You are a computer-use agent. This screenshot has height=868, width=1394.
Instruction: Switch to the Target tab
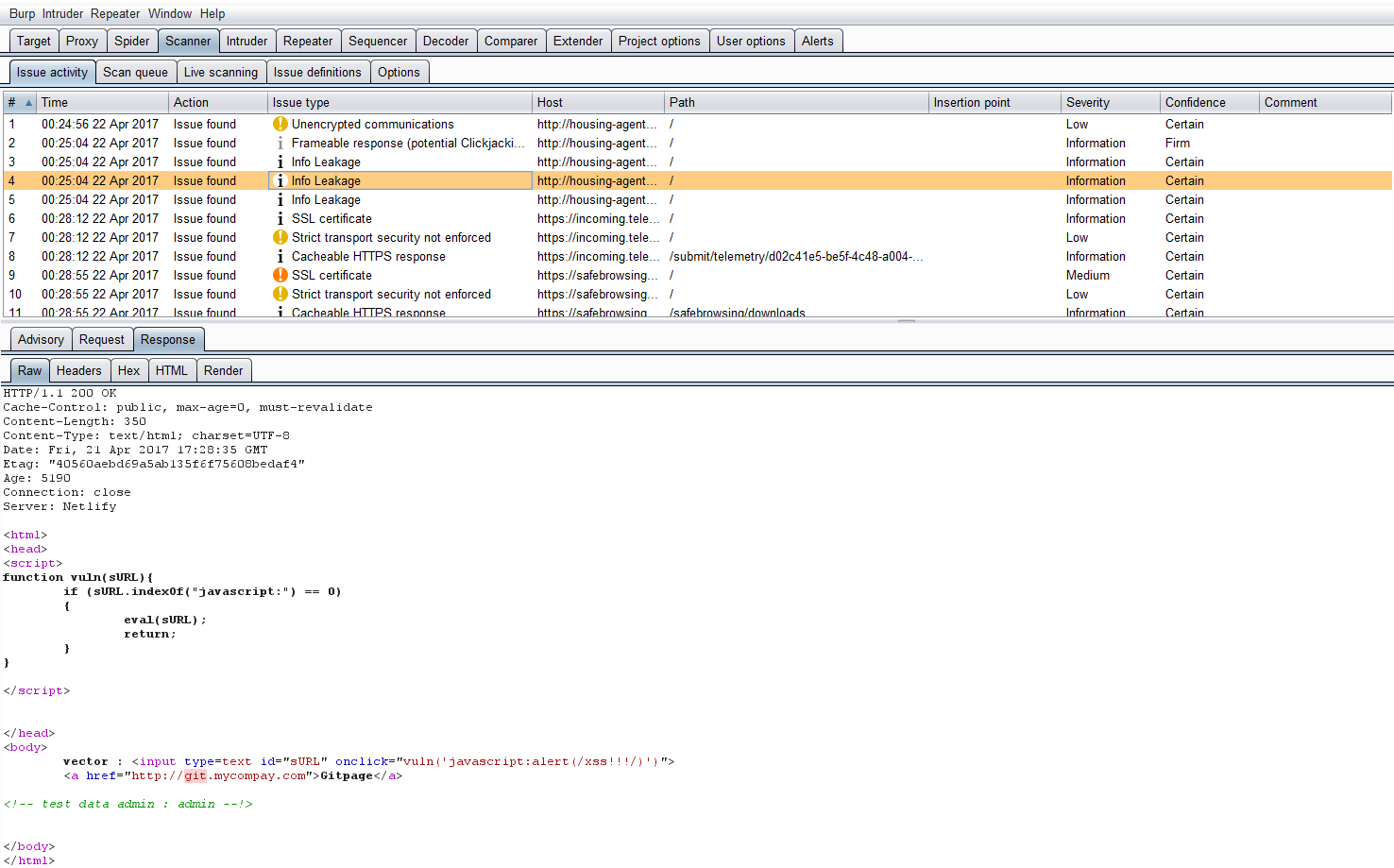pos(34,41)
